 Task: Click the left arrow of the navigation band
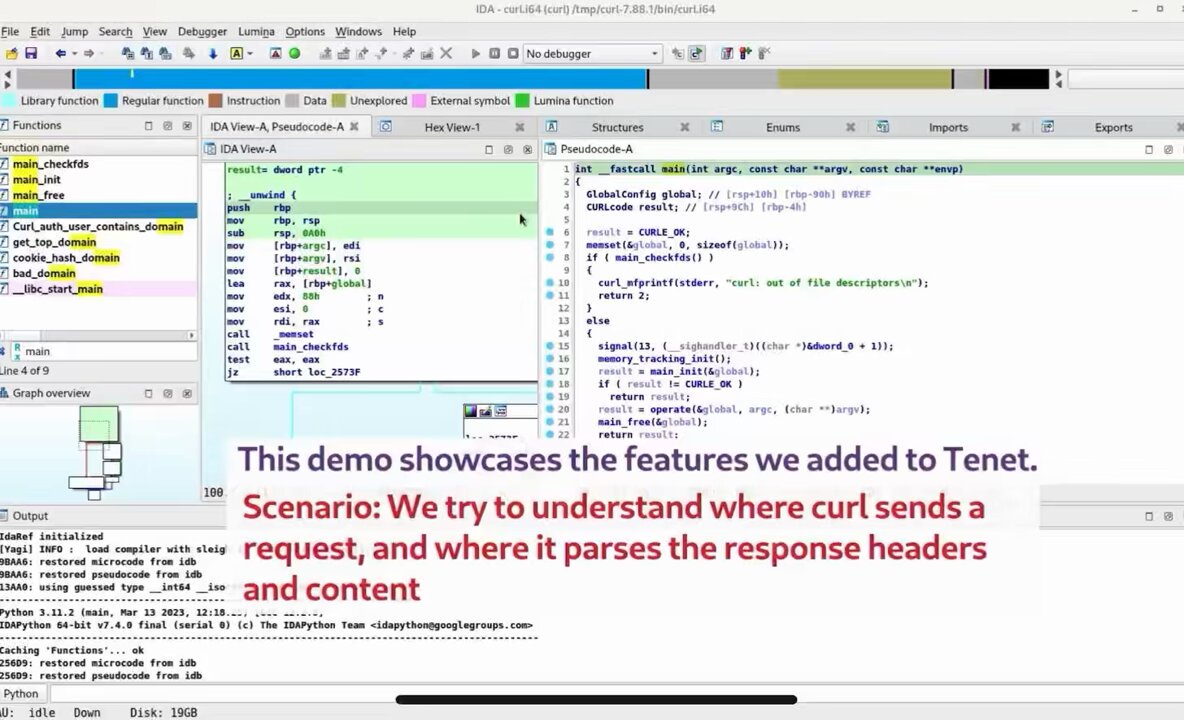tap(8, 74)
